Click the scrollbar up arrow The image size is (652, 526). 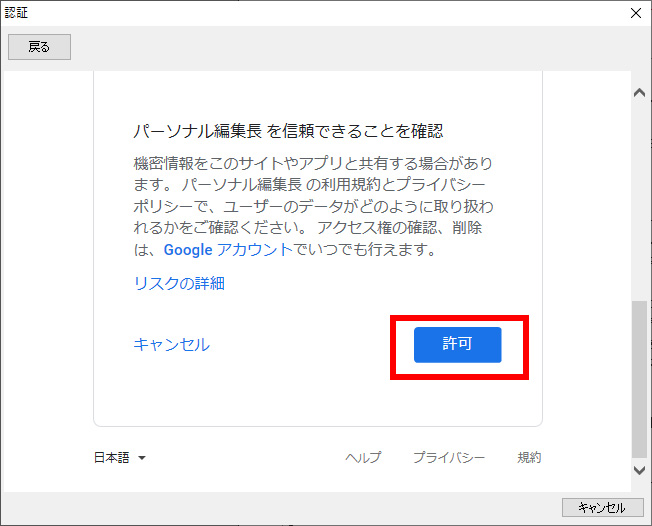click(639, 93)
